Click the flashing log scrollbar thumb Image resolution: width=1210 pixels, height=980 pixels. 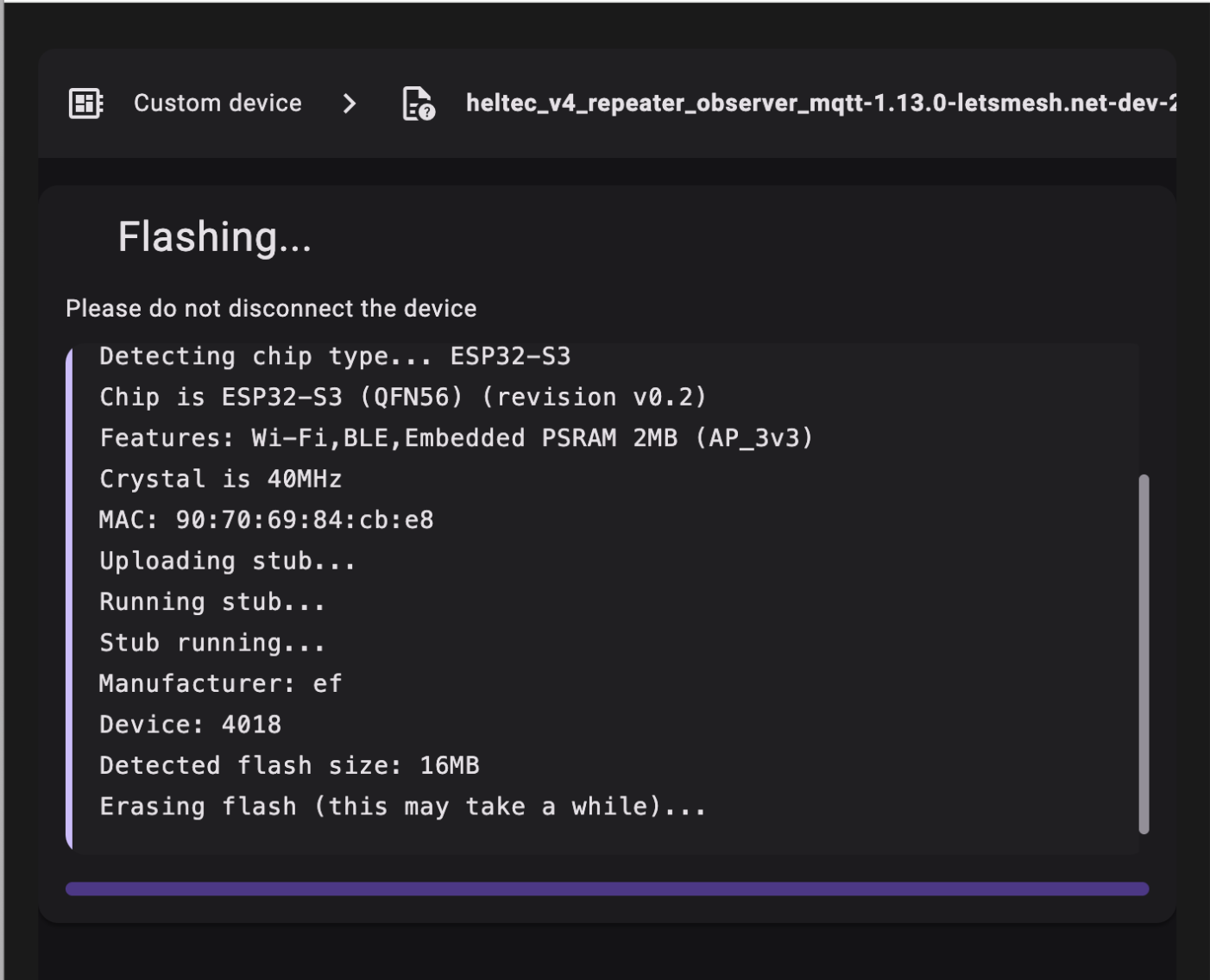coord(1144,654)
